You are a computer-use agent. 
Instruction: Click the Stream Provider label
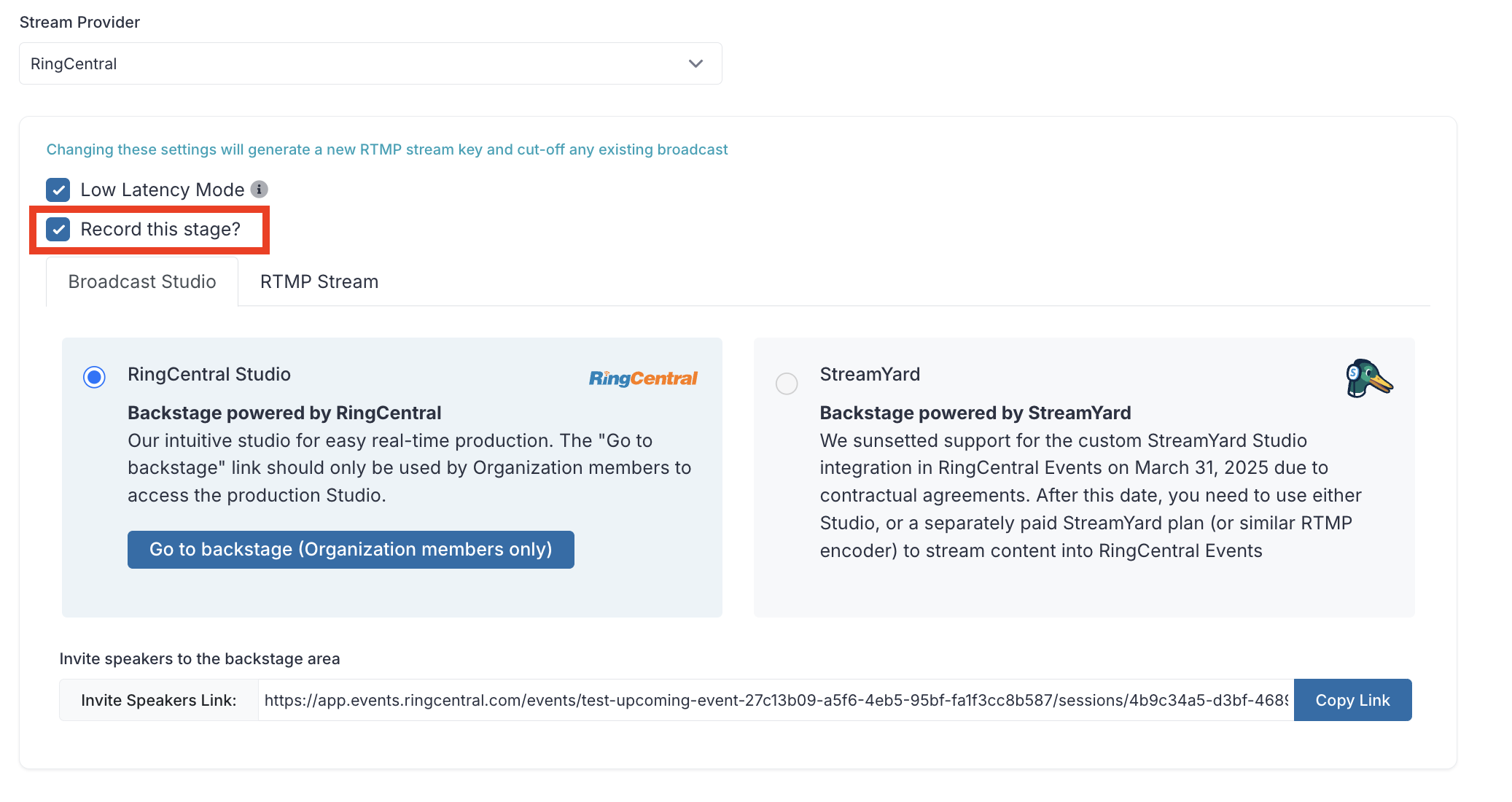click(x=79, y=22)
